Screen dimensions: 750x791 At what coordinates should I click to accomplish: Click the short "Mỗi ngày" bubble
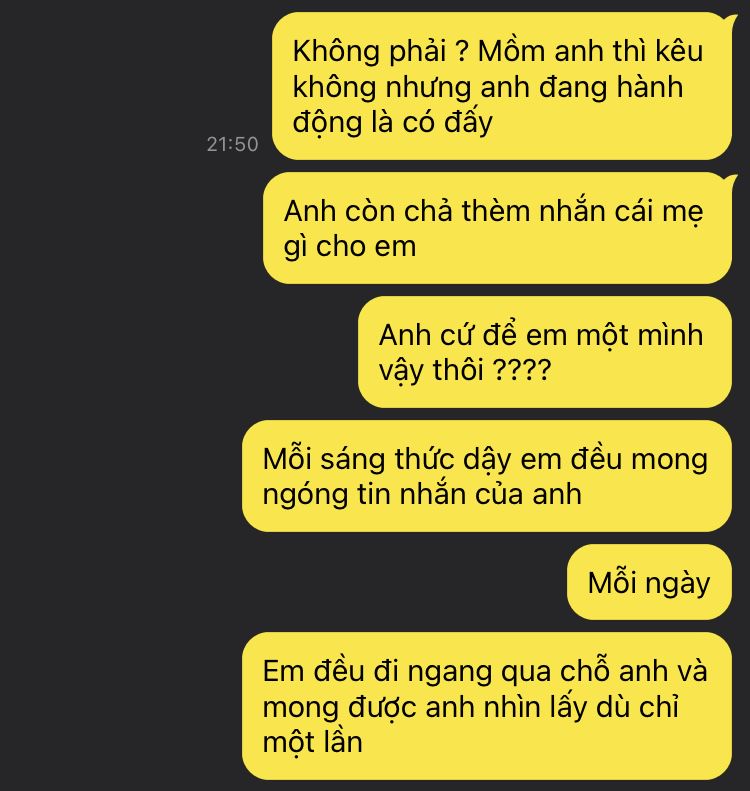[x=649, y=582]
